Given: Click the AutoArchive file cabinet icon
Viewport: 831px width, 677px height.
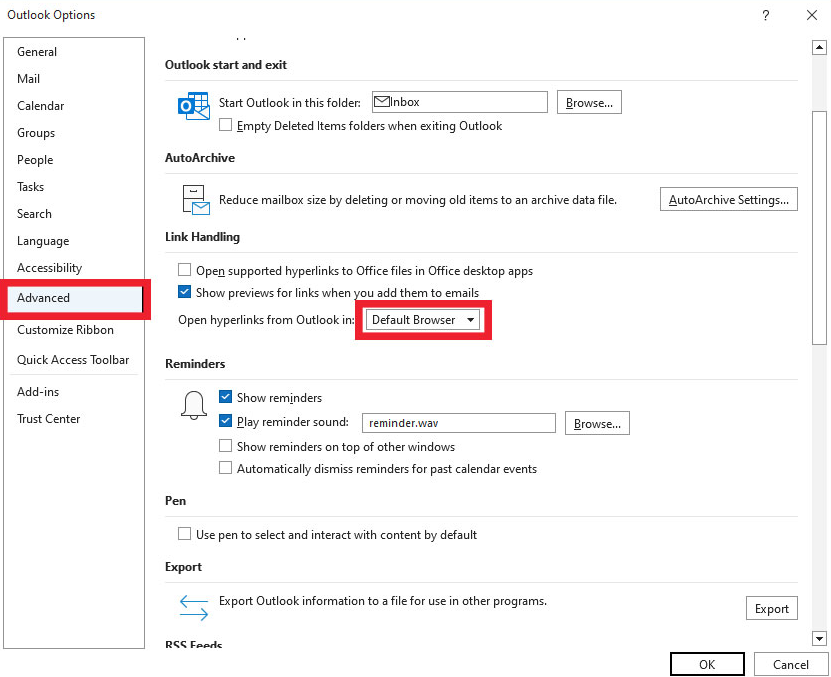Looking at the screenshot, I should coord(196,199).
